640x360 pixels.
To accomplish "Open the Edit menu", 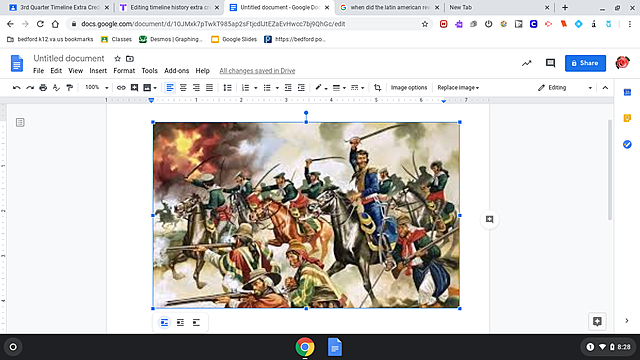I will pos(56,71).
